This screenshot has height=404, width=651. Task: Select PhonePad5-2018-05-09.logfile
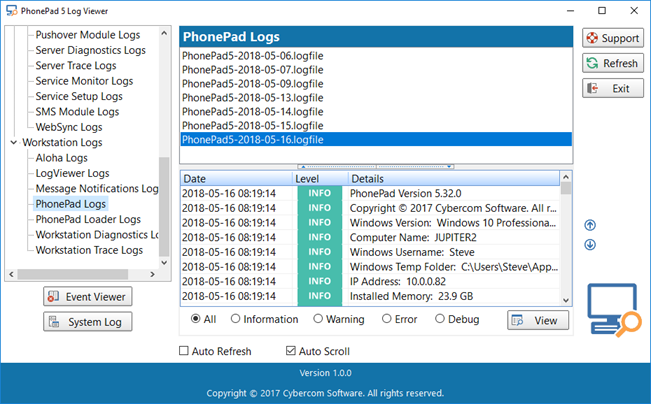click(376, 84)
